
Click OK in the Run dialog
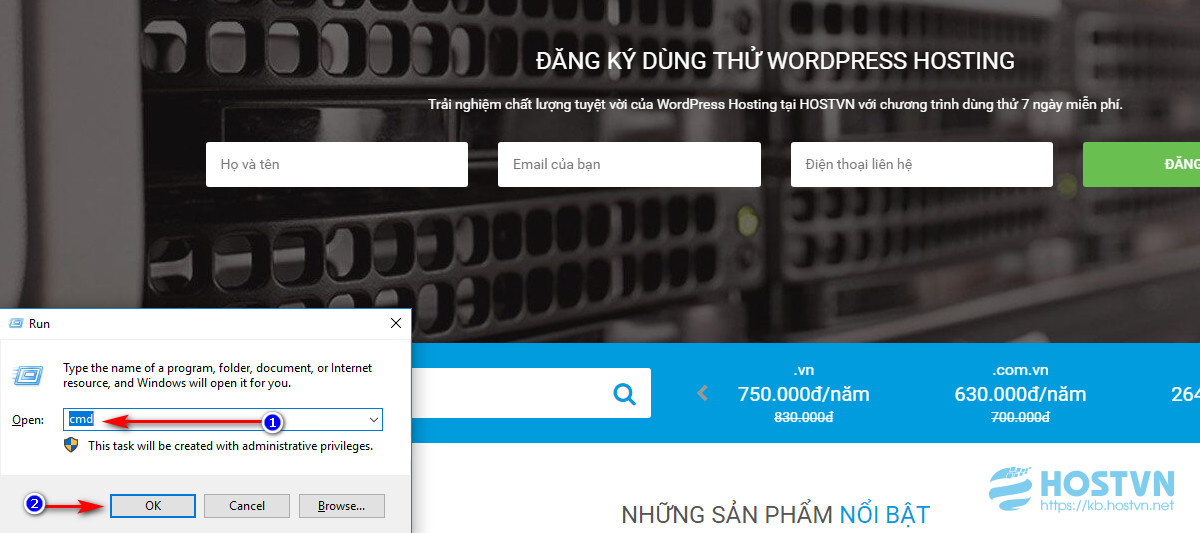coord(153,505)
